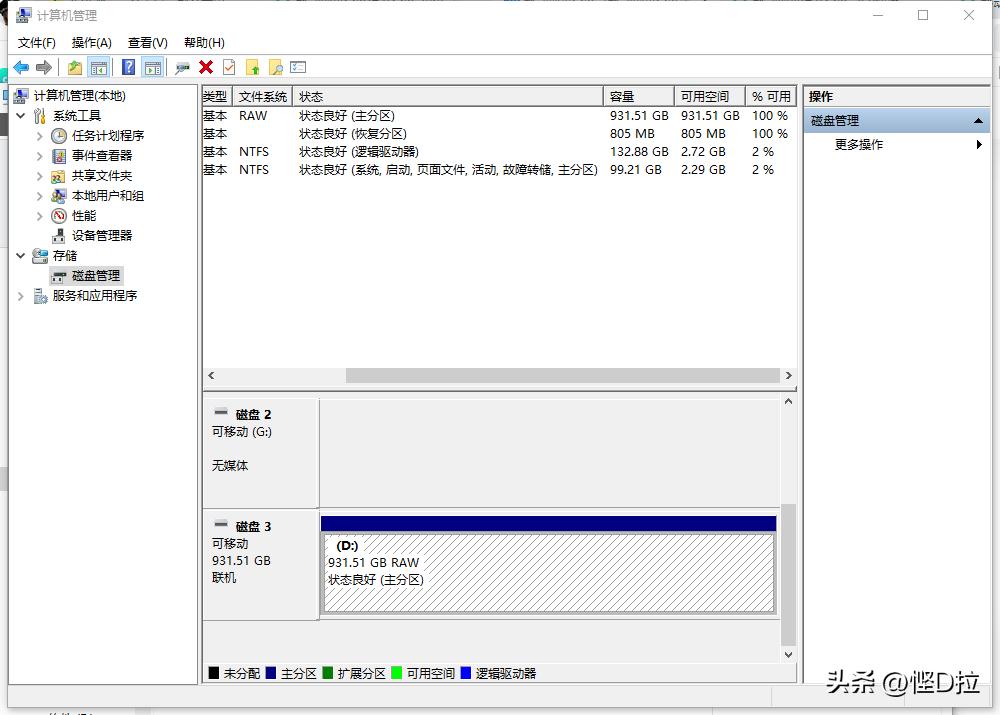Click the red X delete icon in toolbar
The image size is (1000, 715).
(206, 67)
